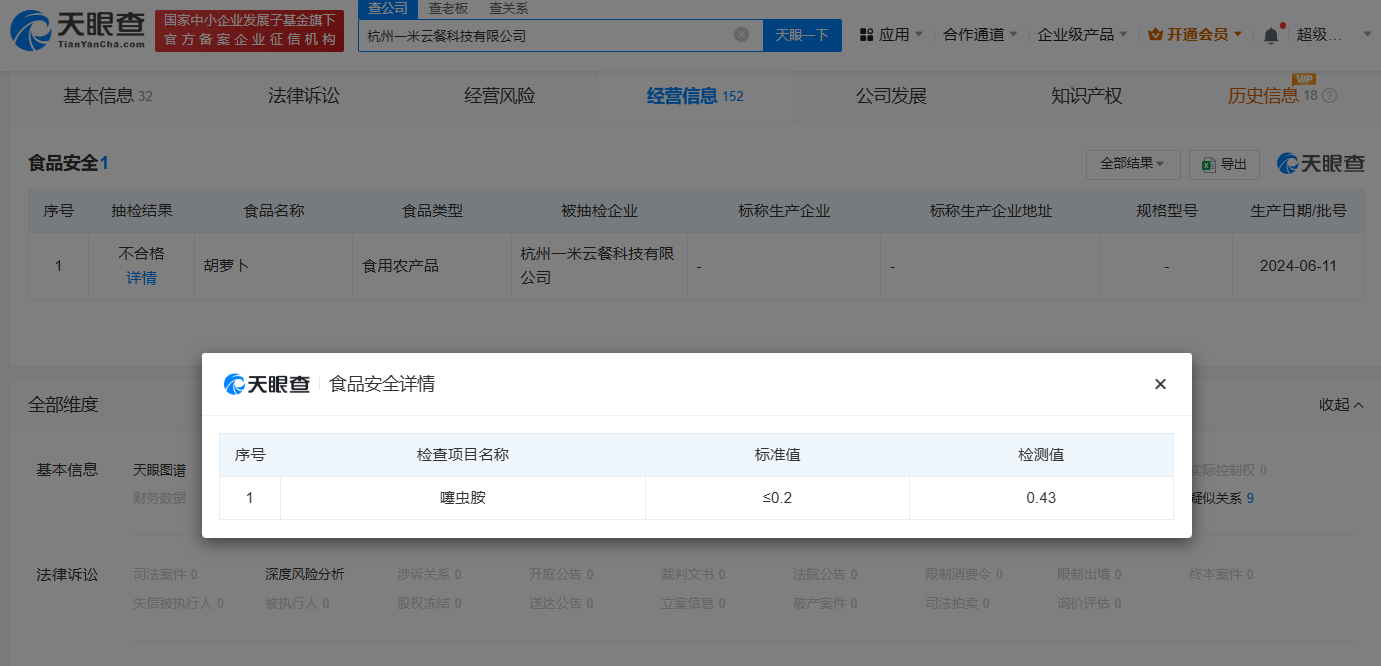
Task: Click the 不合格 inspection result text
Action: (141, 254)
